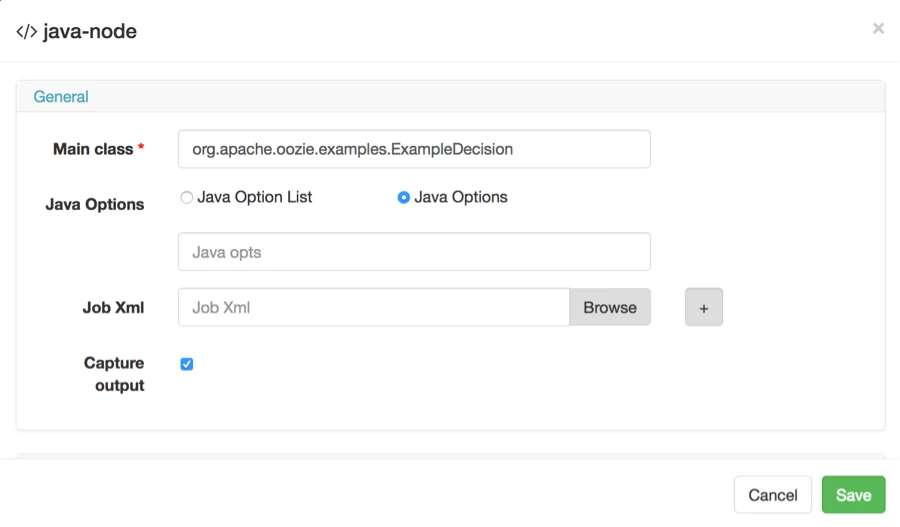Click the Capture output label
900x527 pixels.
coord(114,374)
